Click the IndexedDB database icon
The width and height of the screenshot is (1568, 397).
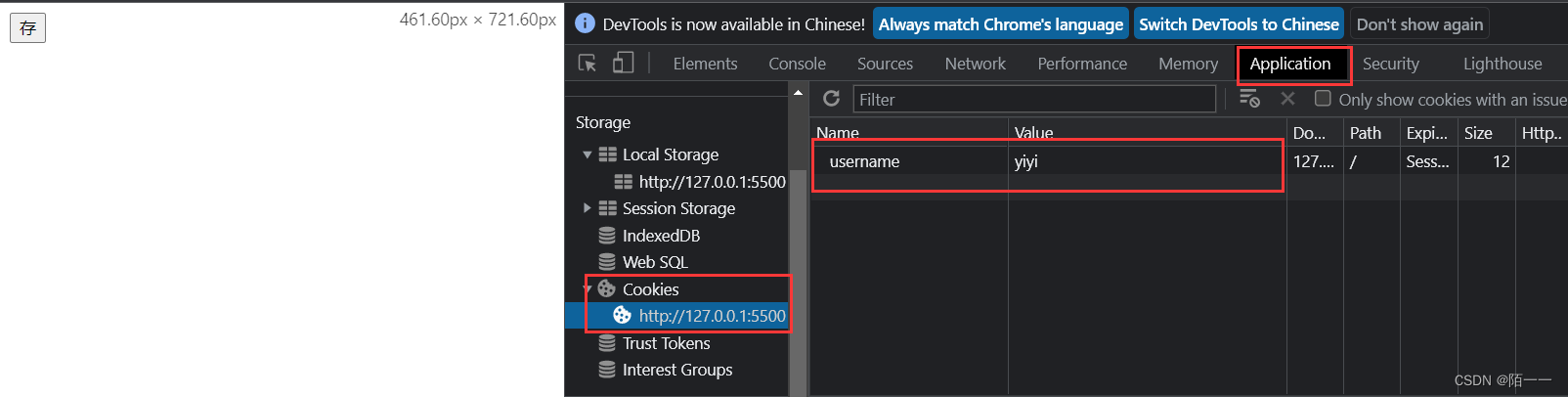[x=607, y=236]
